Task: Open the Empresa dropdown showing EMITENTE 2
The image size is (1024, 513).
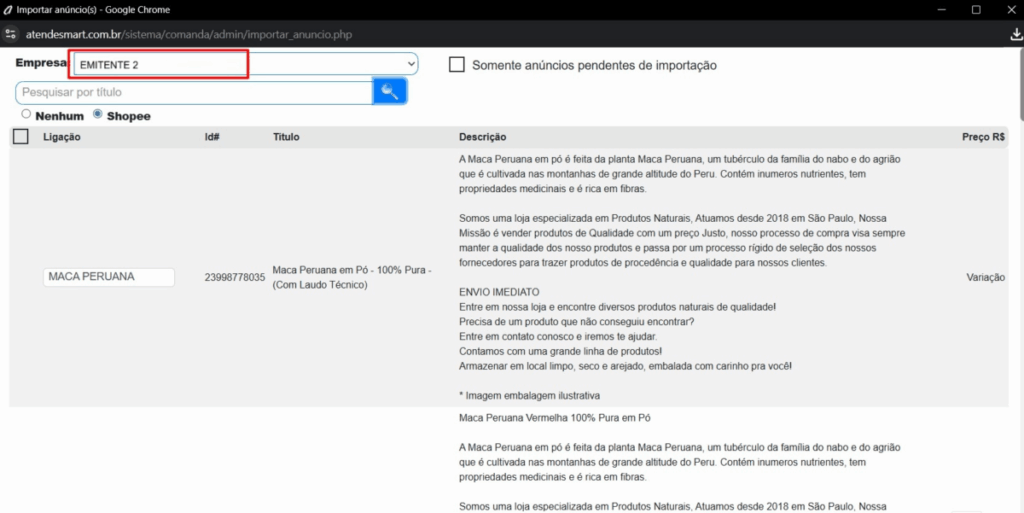Action: 246,64
